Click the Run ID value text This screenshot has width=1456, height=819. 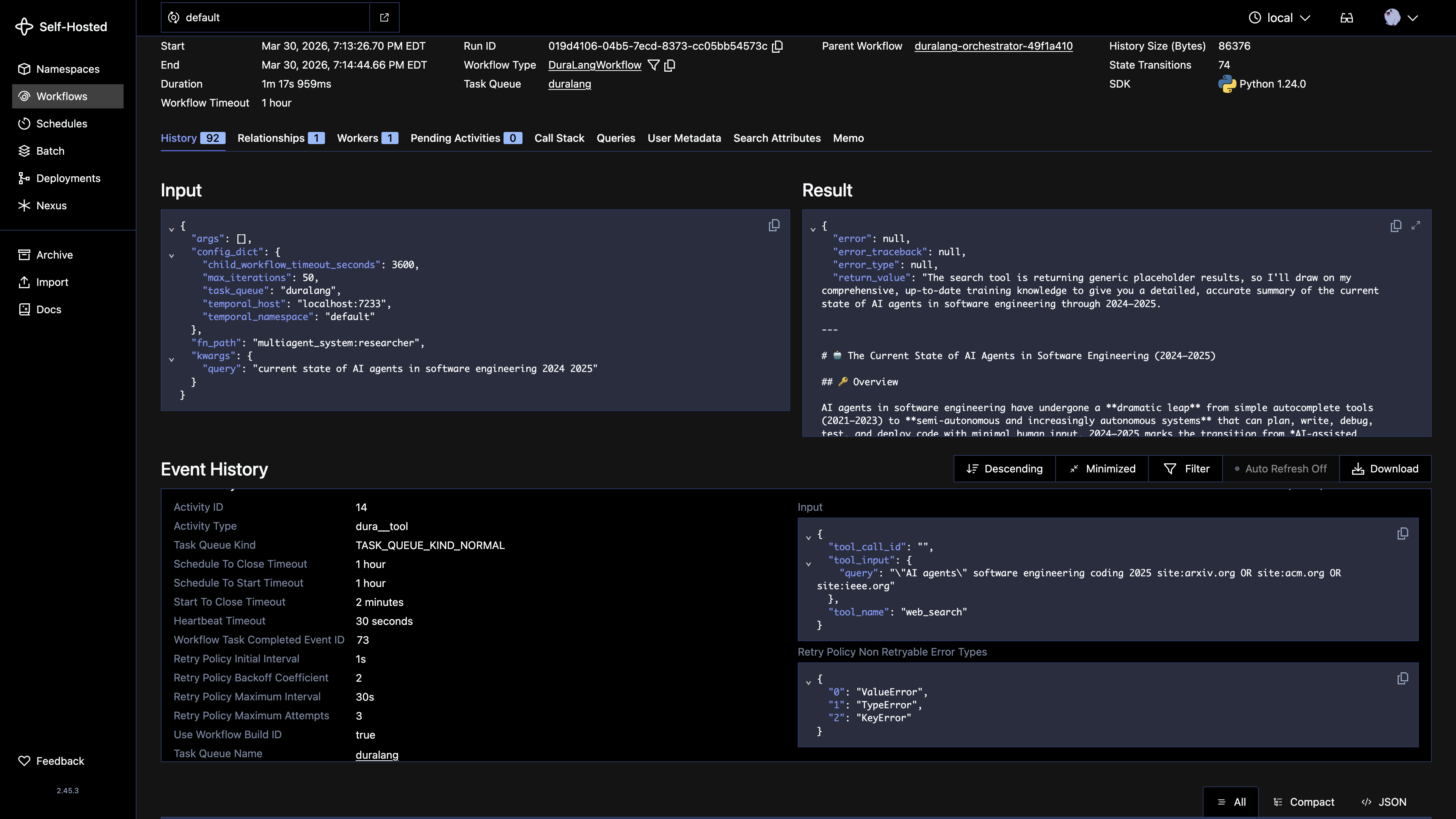657,46
